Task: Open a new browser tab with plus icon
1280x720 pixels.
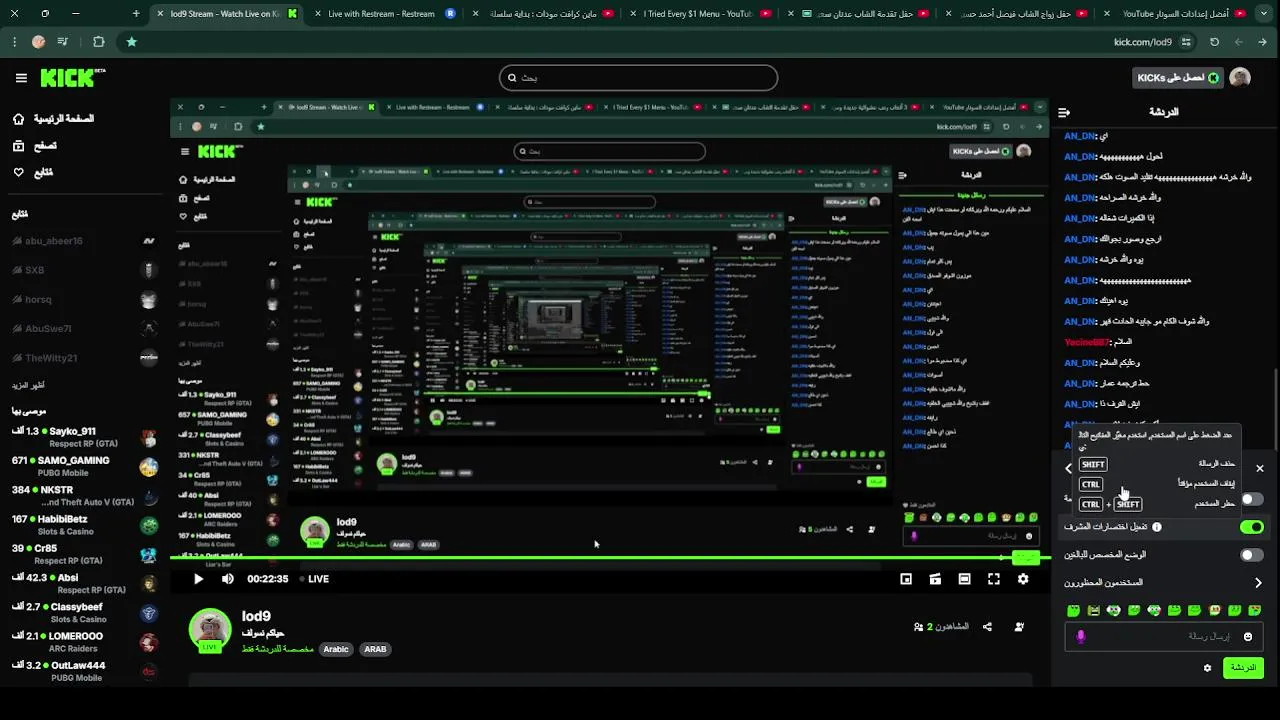Action: click(136, 14)
